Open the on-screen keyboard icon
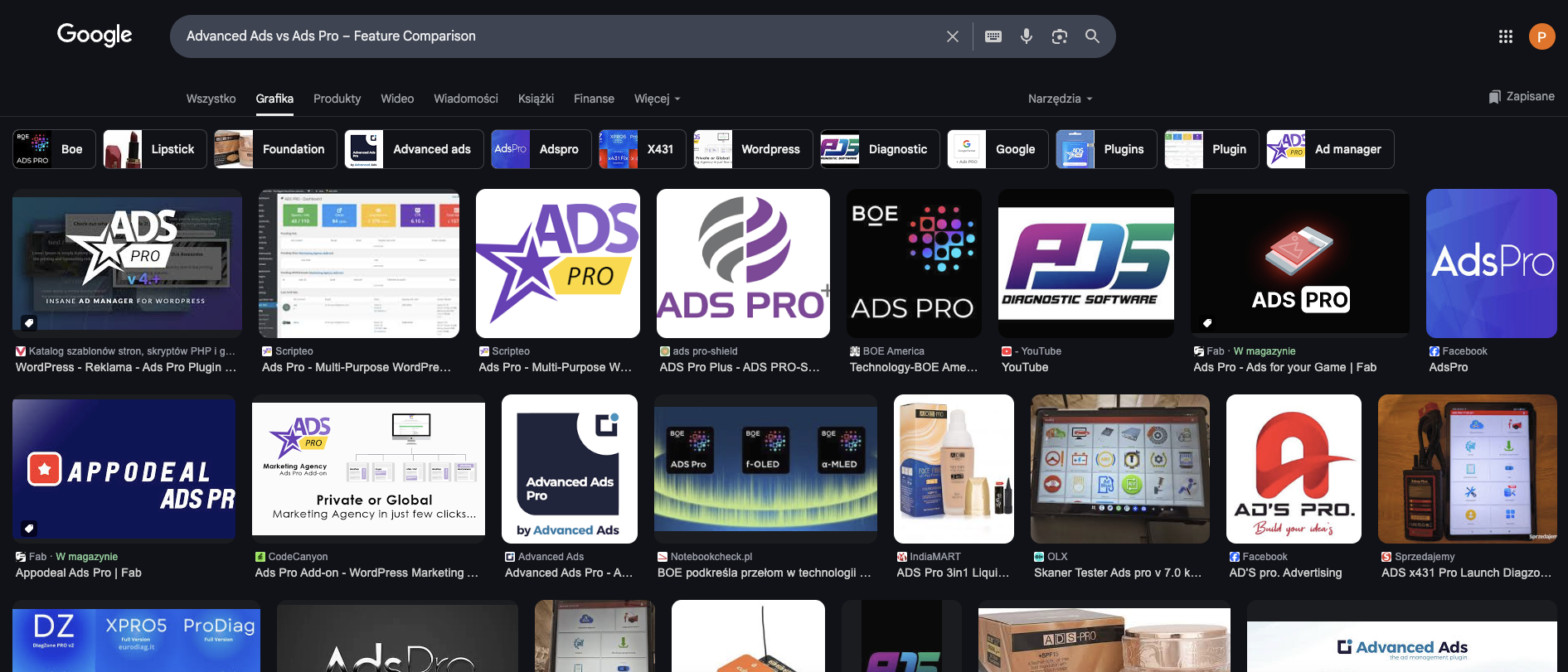The width and height of the screenshot is (1568, 672). (993, 36)
